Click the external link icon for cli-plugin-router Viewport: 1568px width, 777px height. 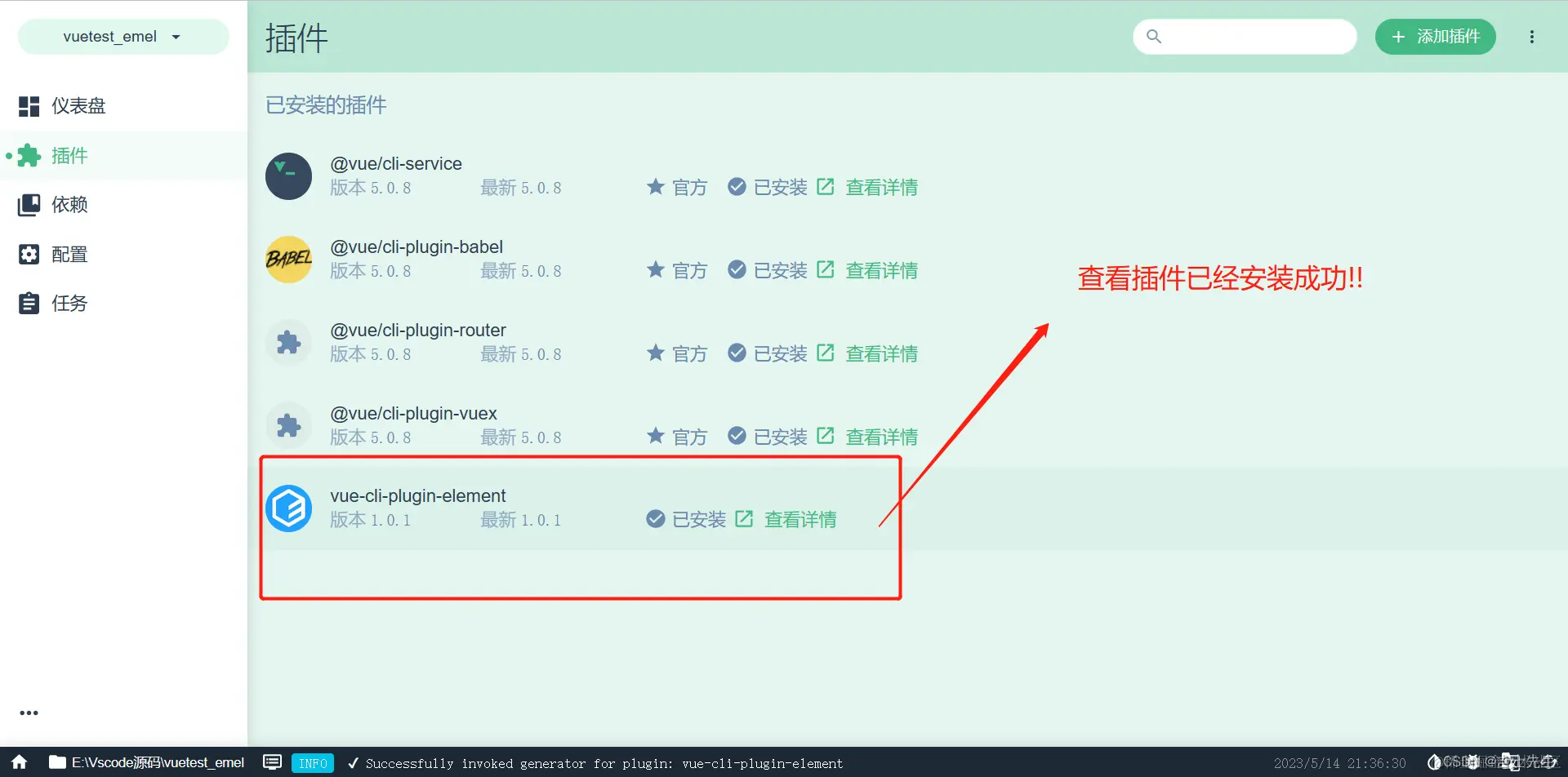pos(826,353)
